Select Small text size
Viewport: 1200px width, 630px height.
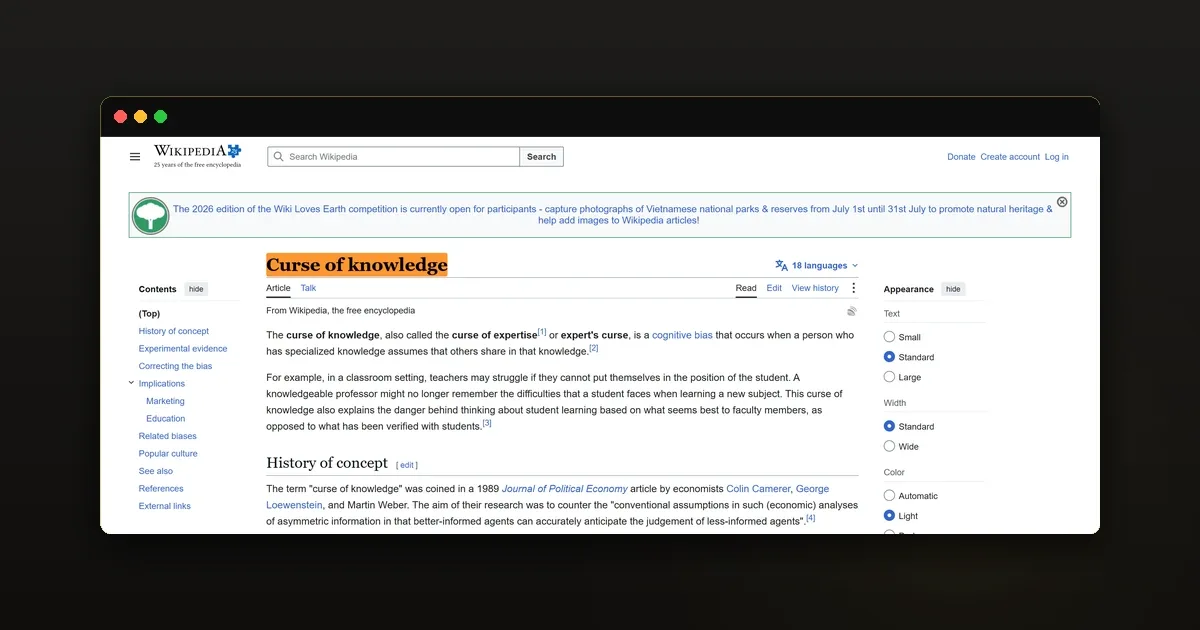click(x=889, y=337)
